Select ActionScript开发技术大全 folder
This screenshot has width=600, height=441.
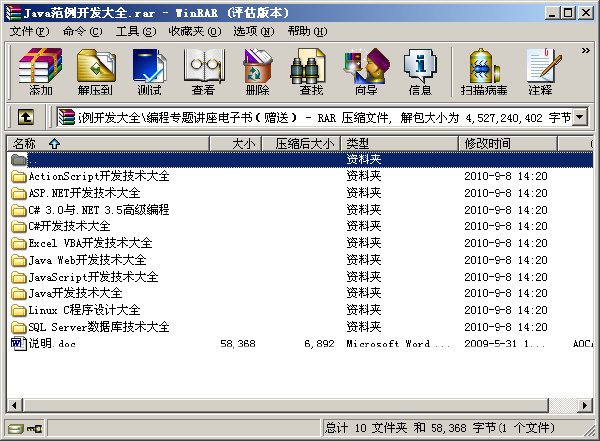pyautogui.click(x=99, y=176)
